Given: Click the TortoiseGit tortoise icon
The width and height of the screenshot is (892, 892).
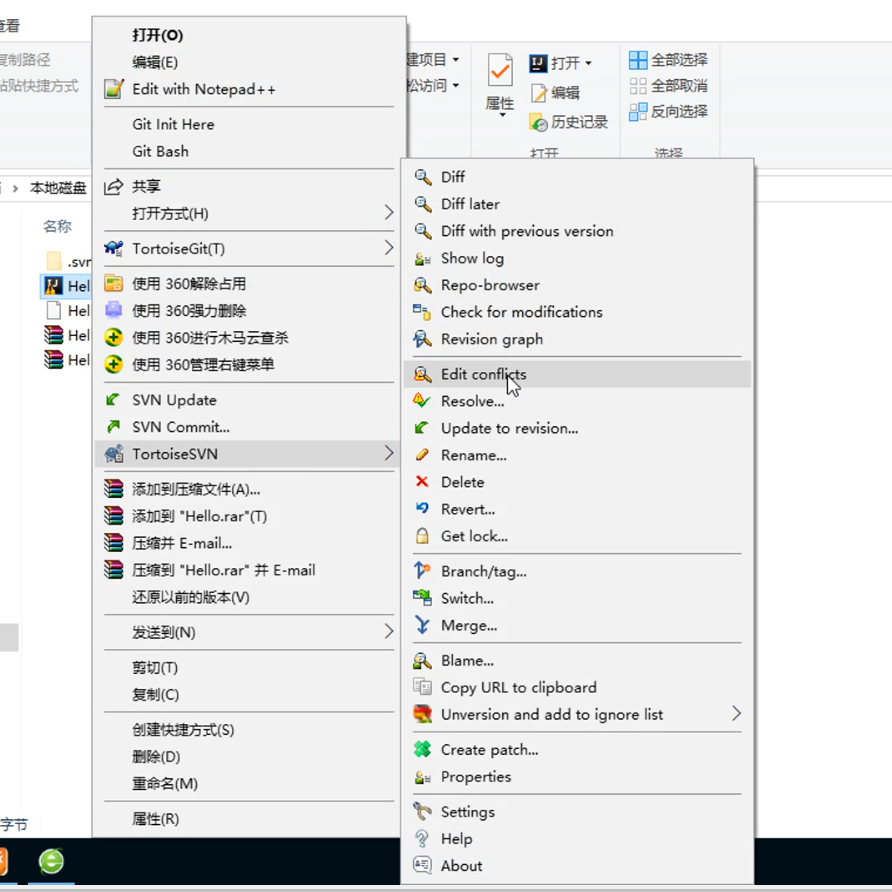Looking at the screenshot, I should tap(114, 249).
